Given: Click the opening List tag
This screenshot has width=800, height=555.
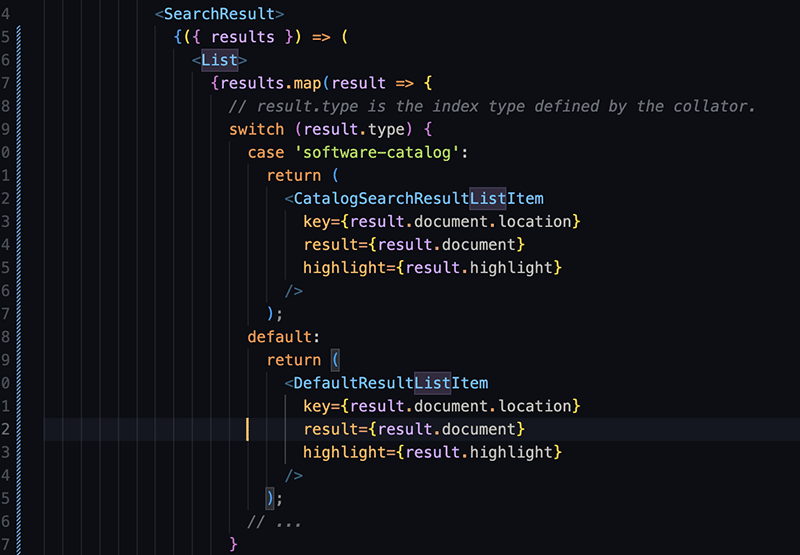Looking at the screenshot, I should click(x=219, y=60).
